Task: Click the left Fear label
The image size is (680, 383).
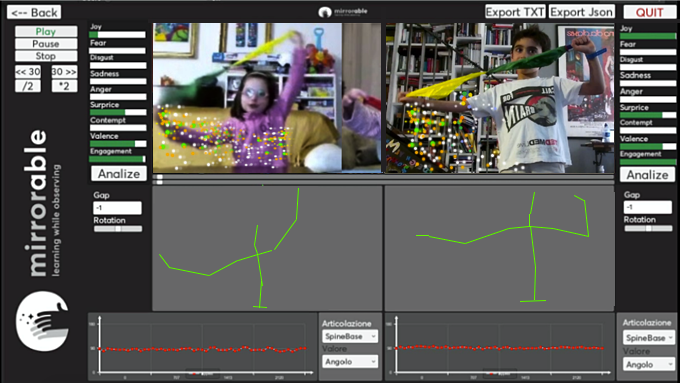Action: coord(98,43)
